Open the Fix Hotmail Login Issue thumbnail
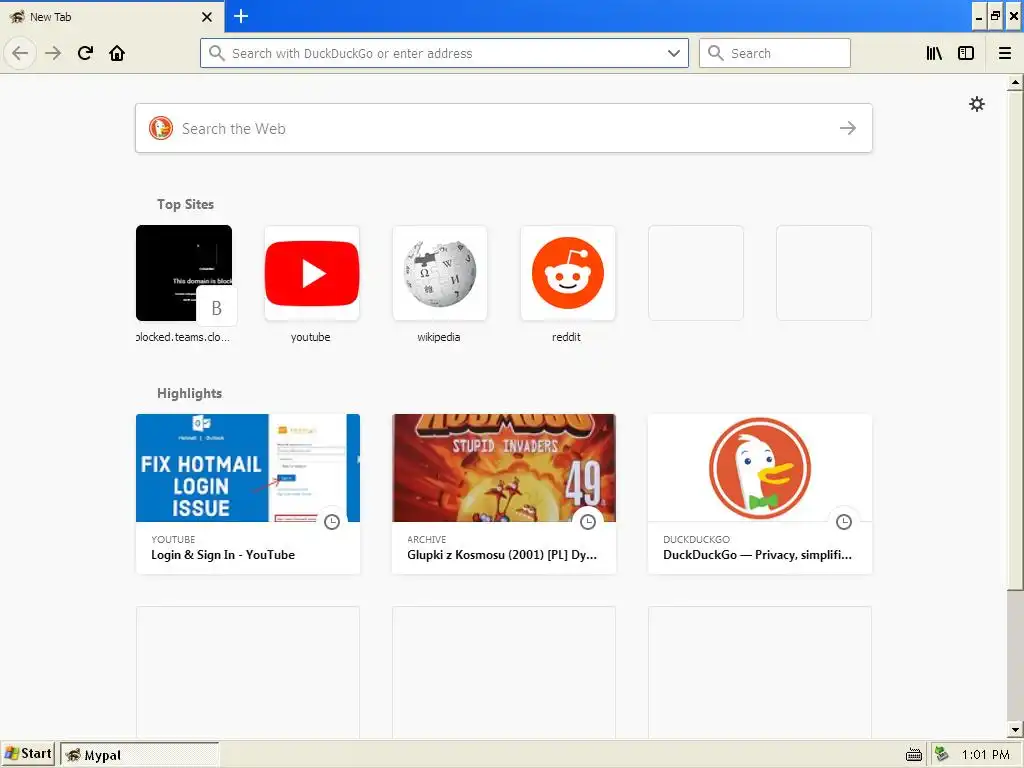This screenshot has width=1024, height=768. pos(248,468)
